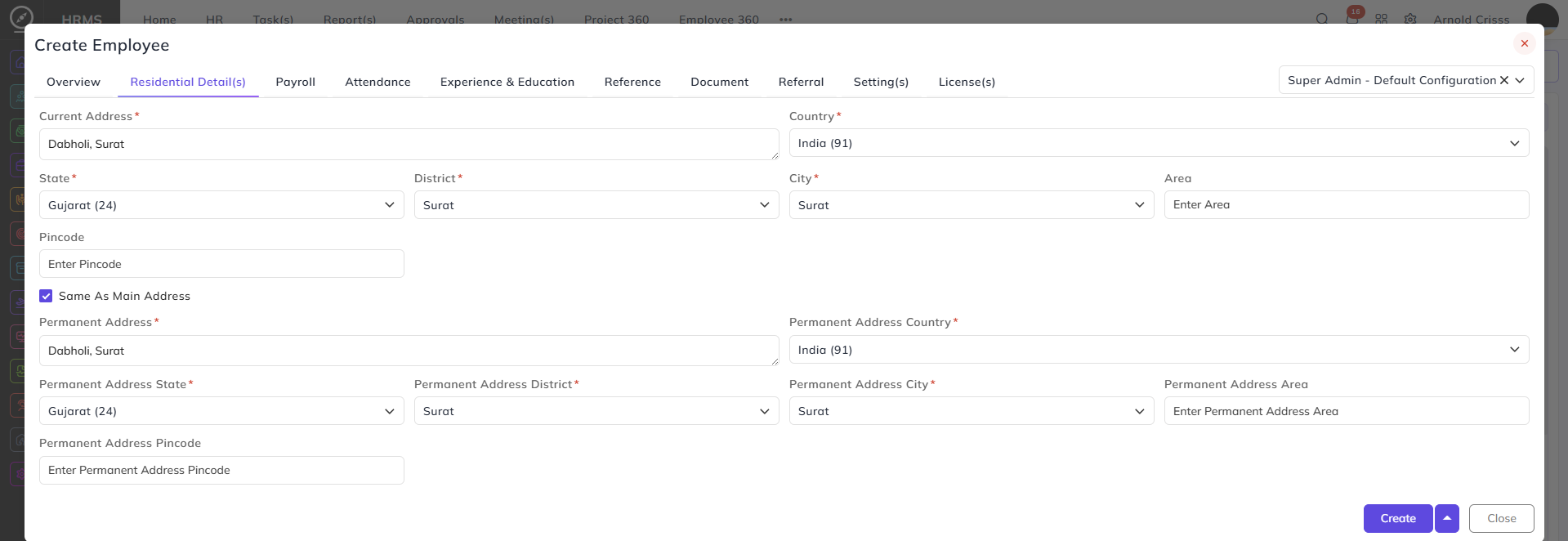Click the Enter Pincode input

click(x=221, y=264)
